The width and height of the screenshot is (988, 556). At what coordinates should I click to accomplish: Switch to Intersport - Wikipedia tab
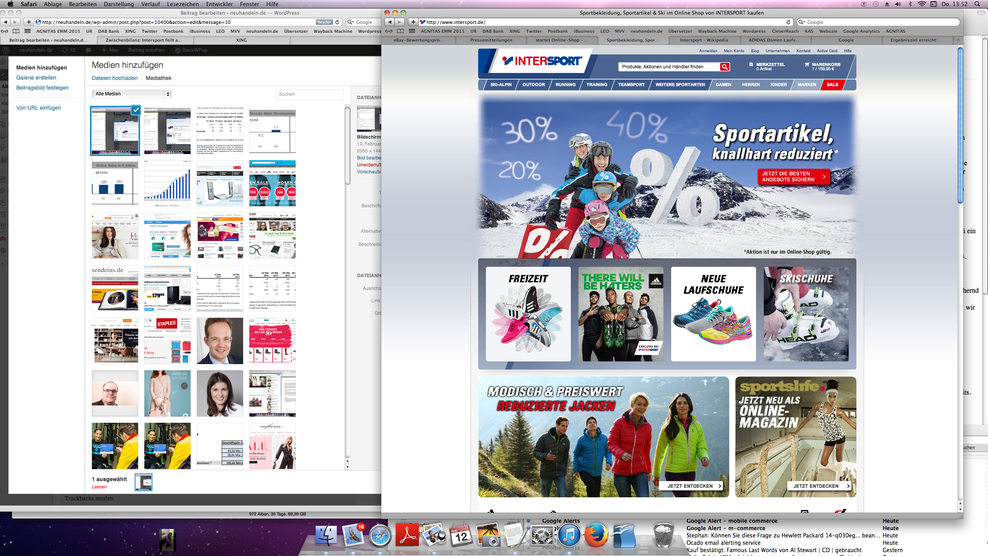703,40
